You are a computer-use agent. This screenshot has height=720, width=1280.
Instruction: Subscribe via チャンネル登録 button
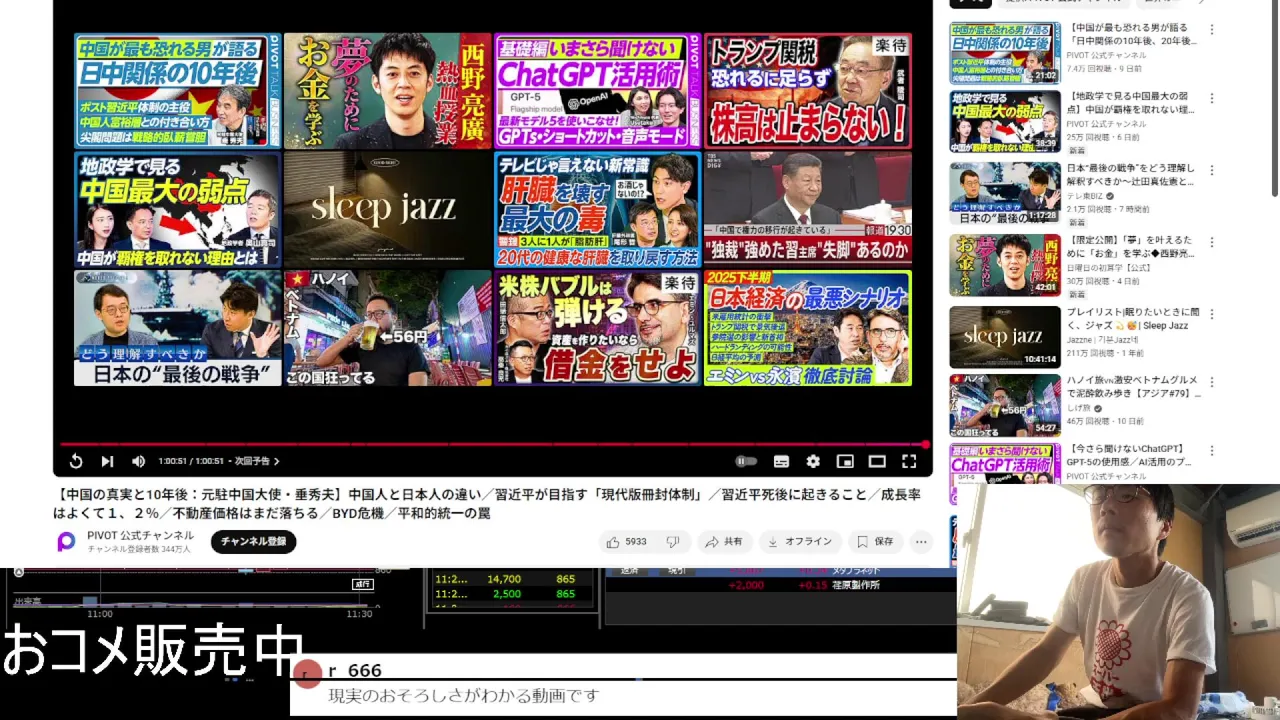[x=253, y=541]
